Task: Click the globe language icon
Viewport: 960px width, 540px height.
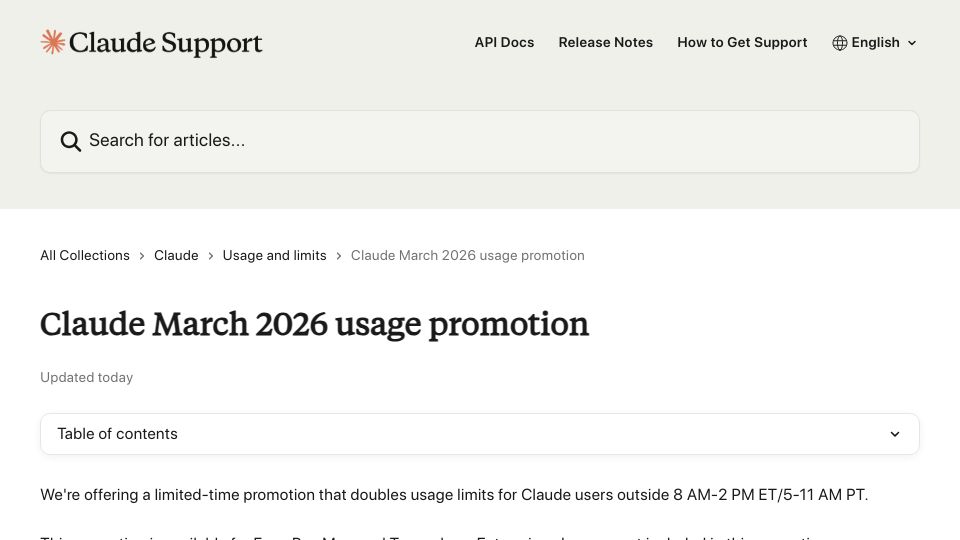Action: [x=839, y=43]
